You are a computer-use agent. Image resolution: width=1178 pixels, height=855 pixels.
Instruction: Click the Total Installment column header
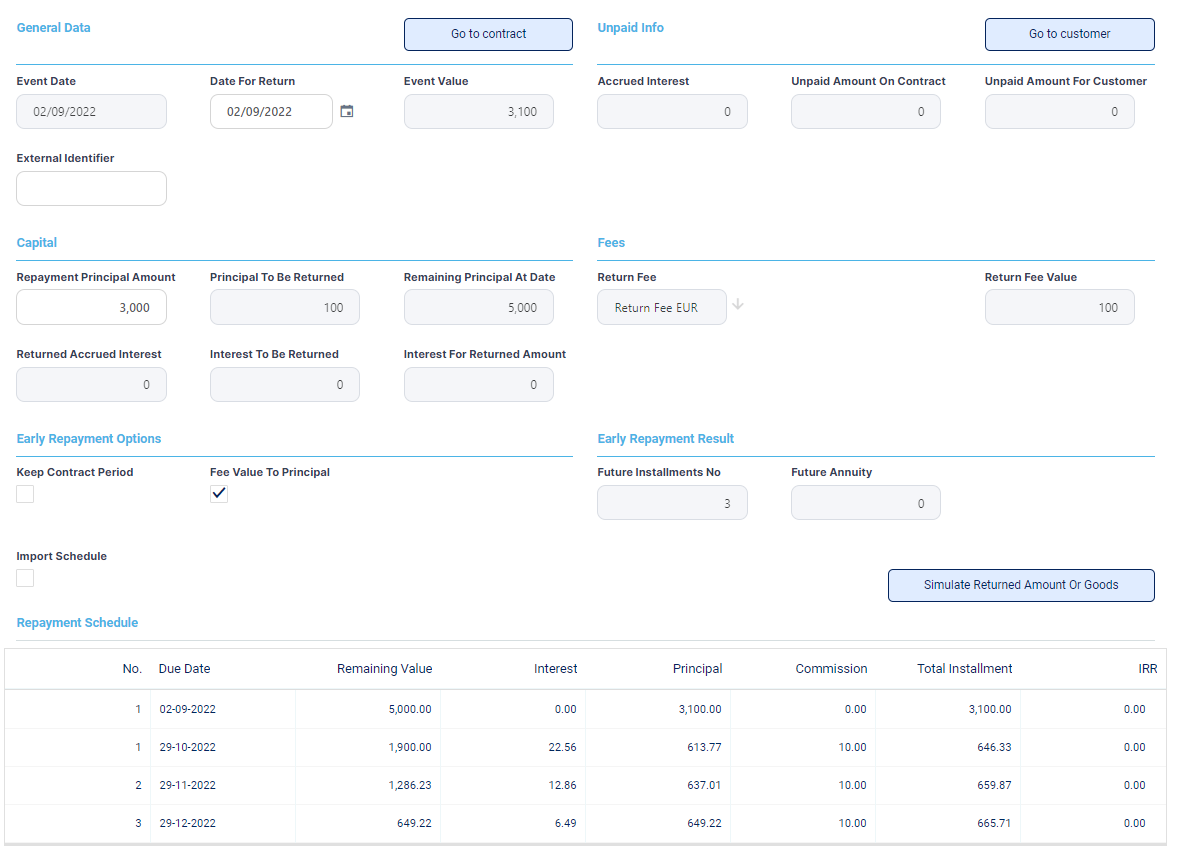click(964, 669)
